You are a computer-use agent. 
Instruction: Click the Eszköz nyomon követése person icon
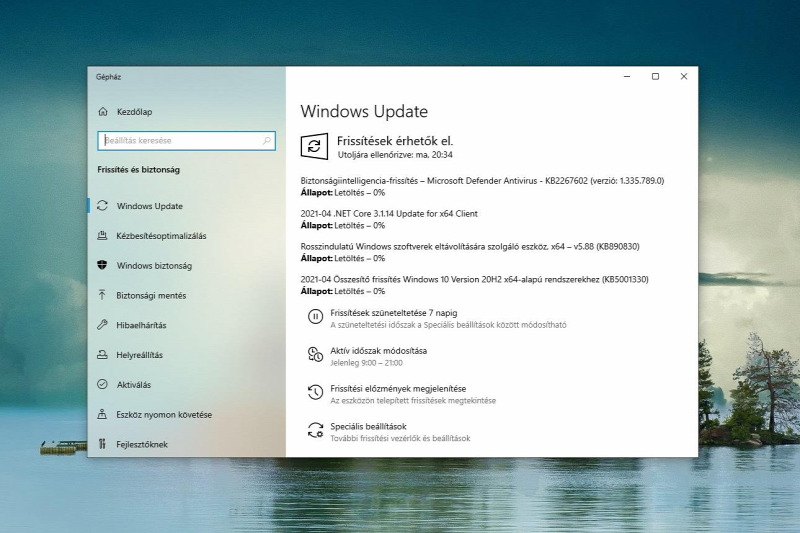[x=102, y=414]
